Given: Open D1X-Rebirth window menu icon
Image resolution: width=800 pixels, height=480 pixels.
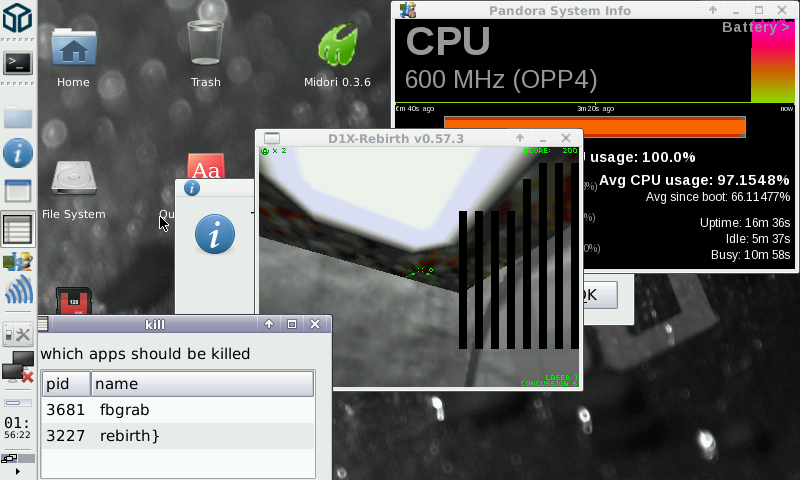Looking at the screenshot, I should (271, 138).
